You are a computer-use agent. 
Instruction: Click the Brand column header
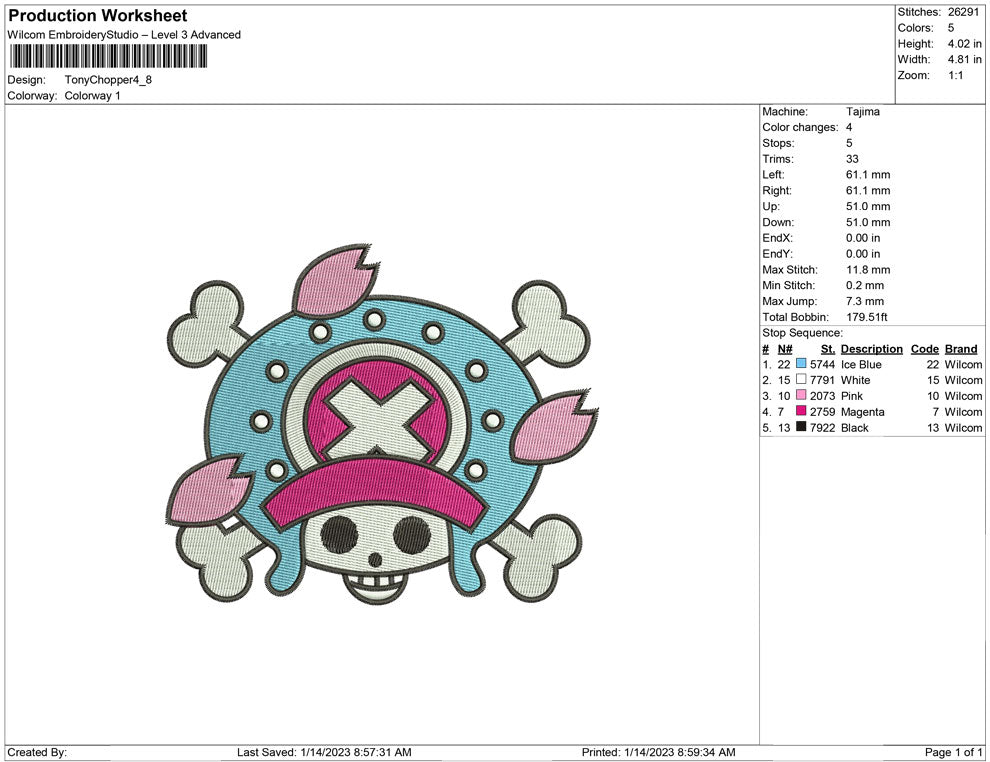[x=960, y=348]
